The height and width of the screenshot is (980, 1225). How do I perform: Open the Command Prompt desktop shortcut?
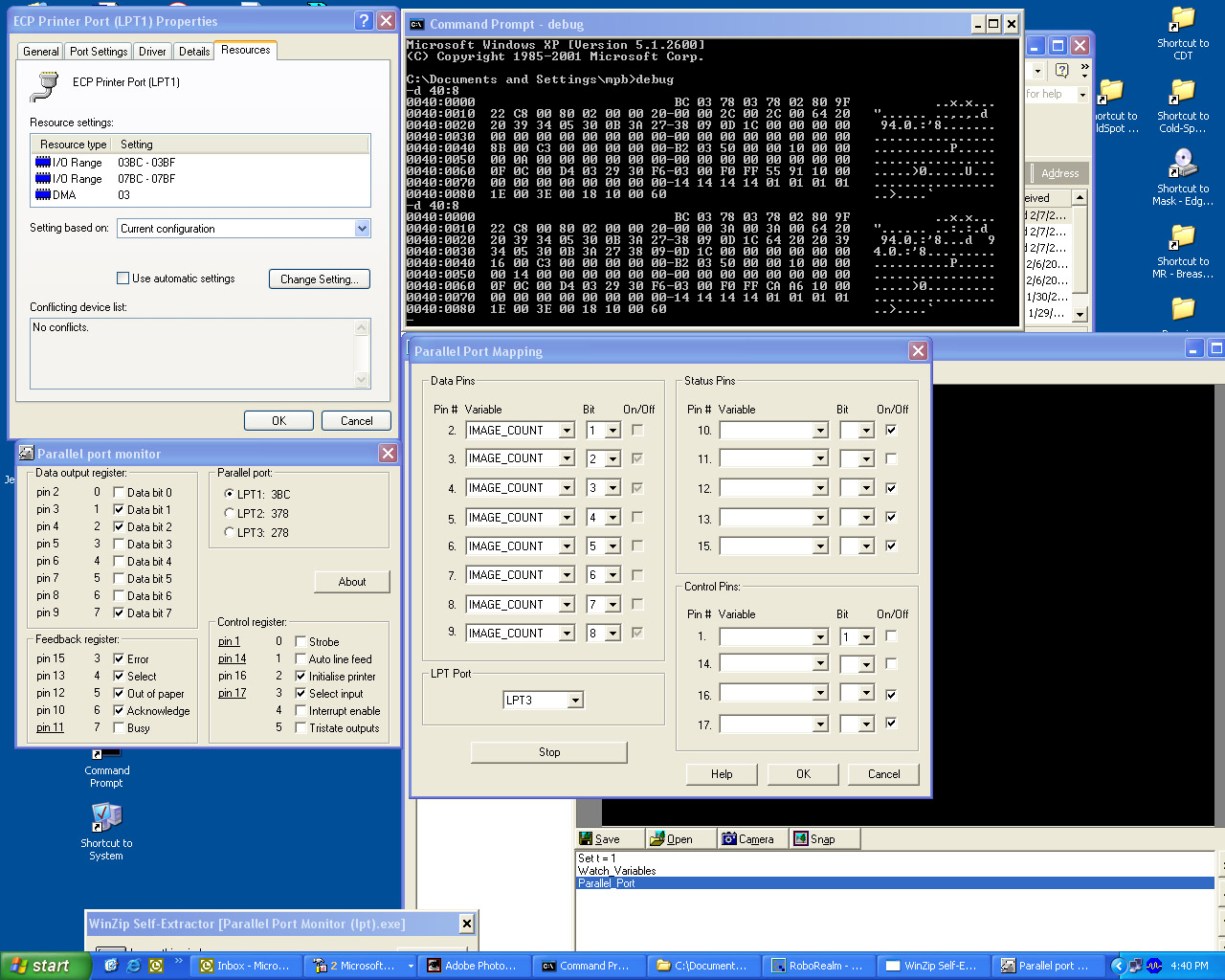(106, 768)
